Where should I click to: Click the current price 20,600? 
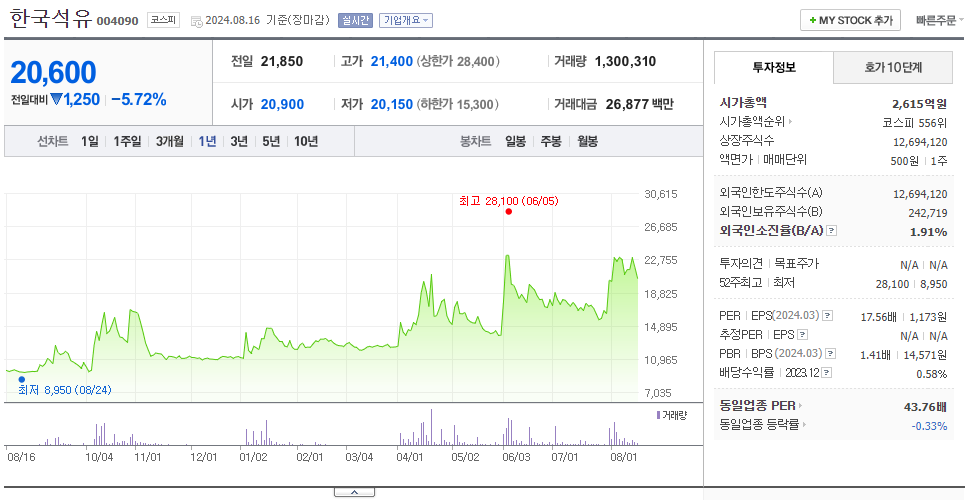pos(53,73)
